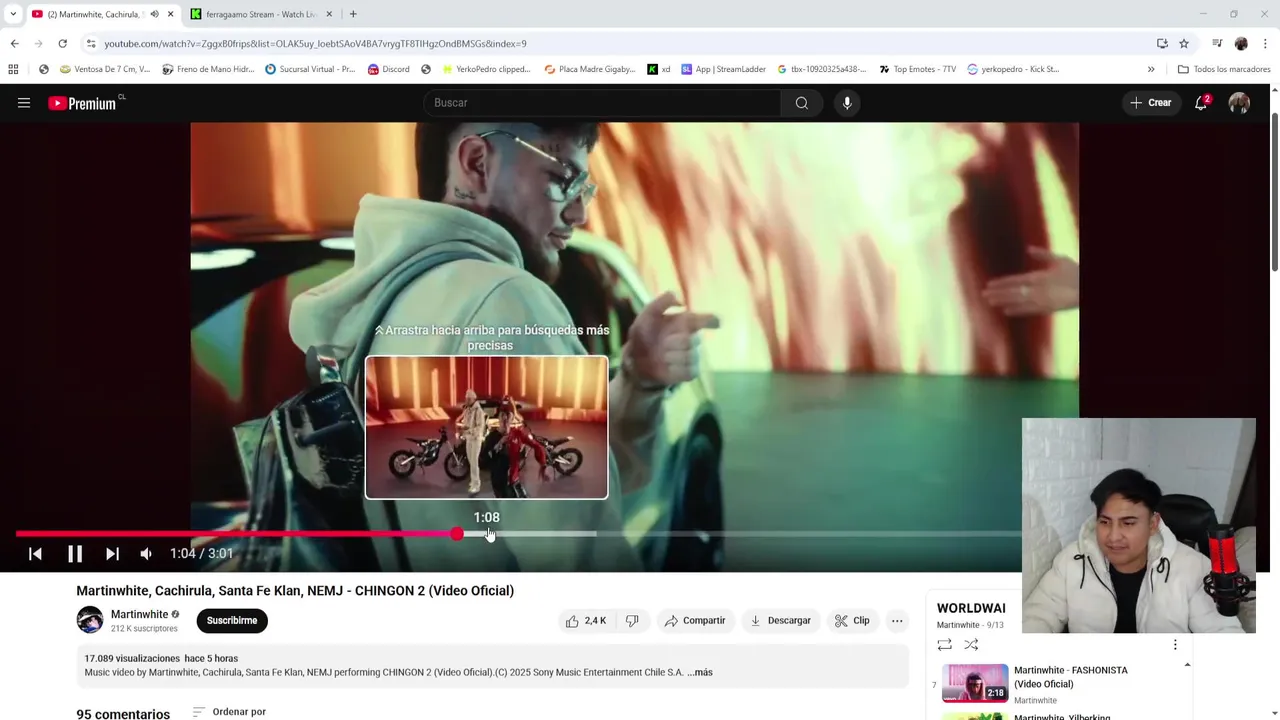Open the account avatar menu
Viewport: 1280px width, 720px height.
[1239, 103]
